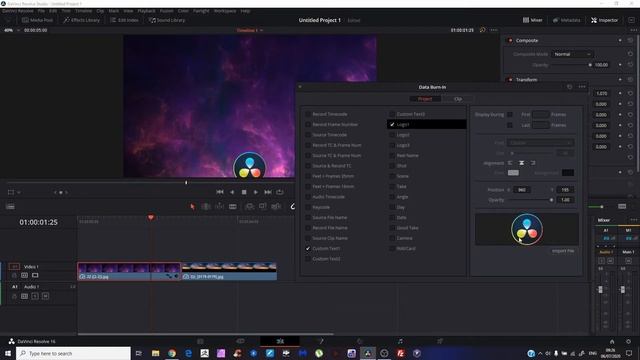Click the Overwrite clip tool

coord(263,207)
